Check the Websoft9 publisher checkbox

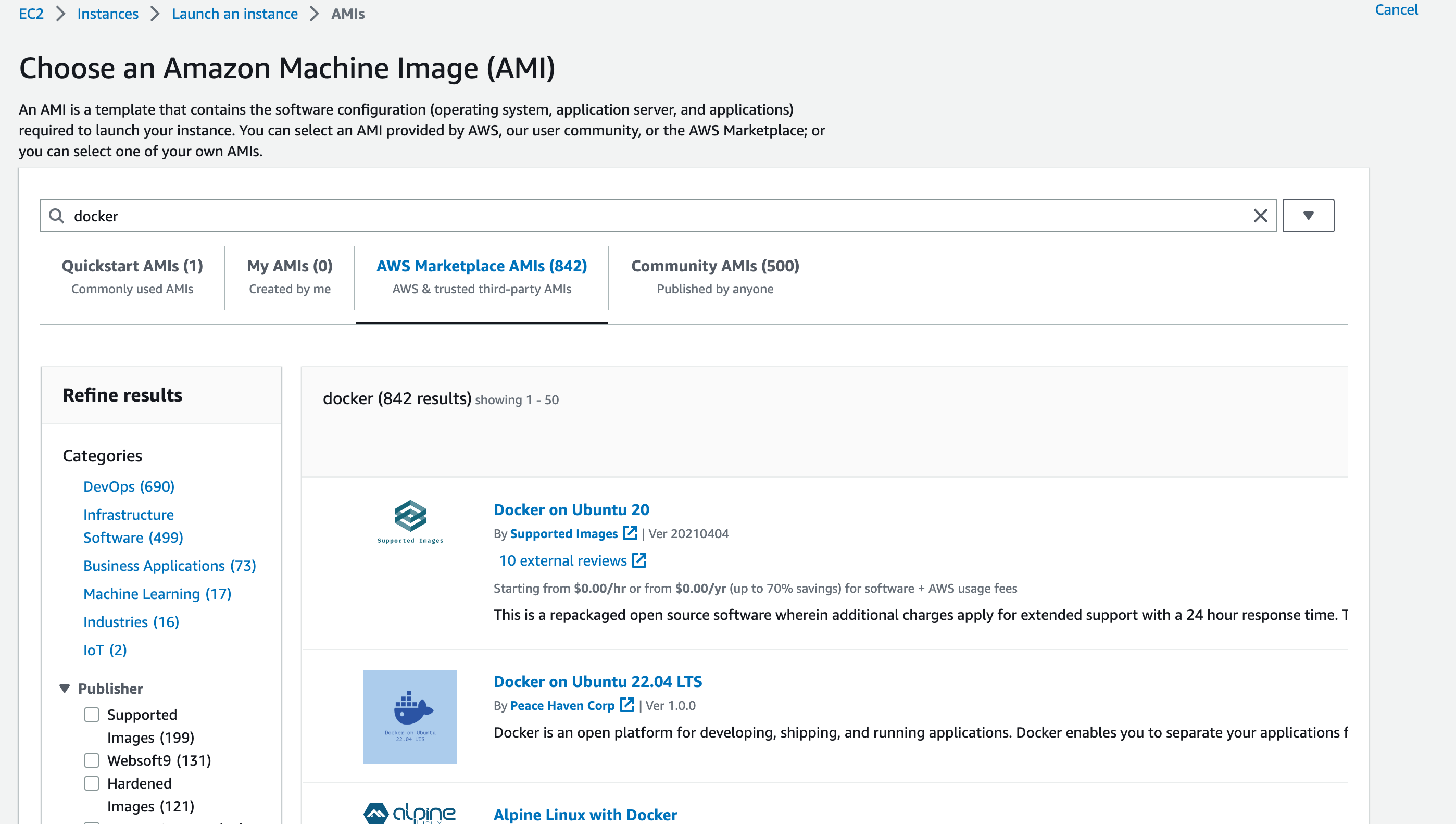click(x=92, y=760)
